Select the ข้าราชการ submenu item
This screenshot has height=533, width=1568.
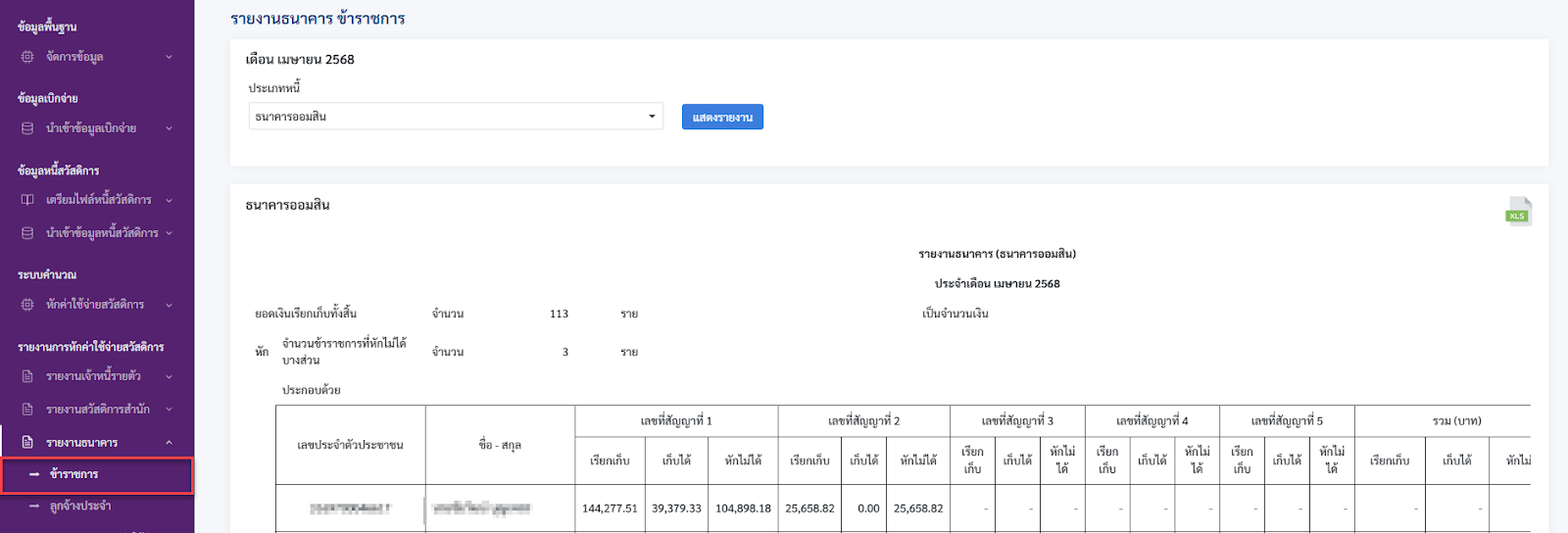[97, 475]
